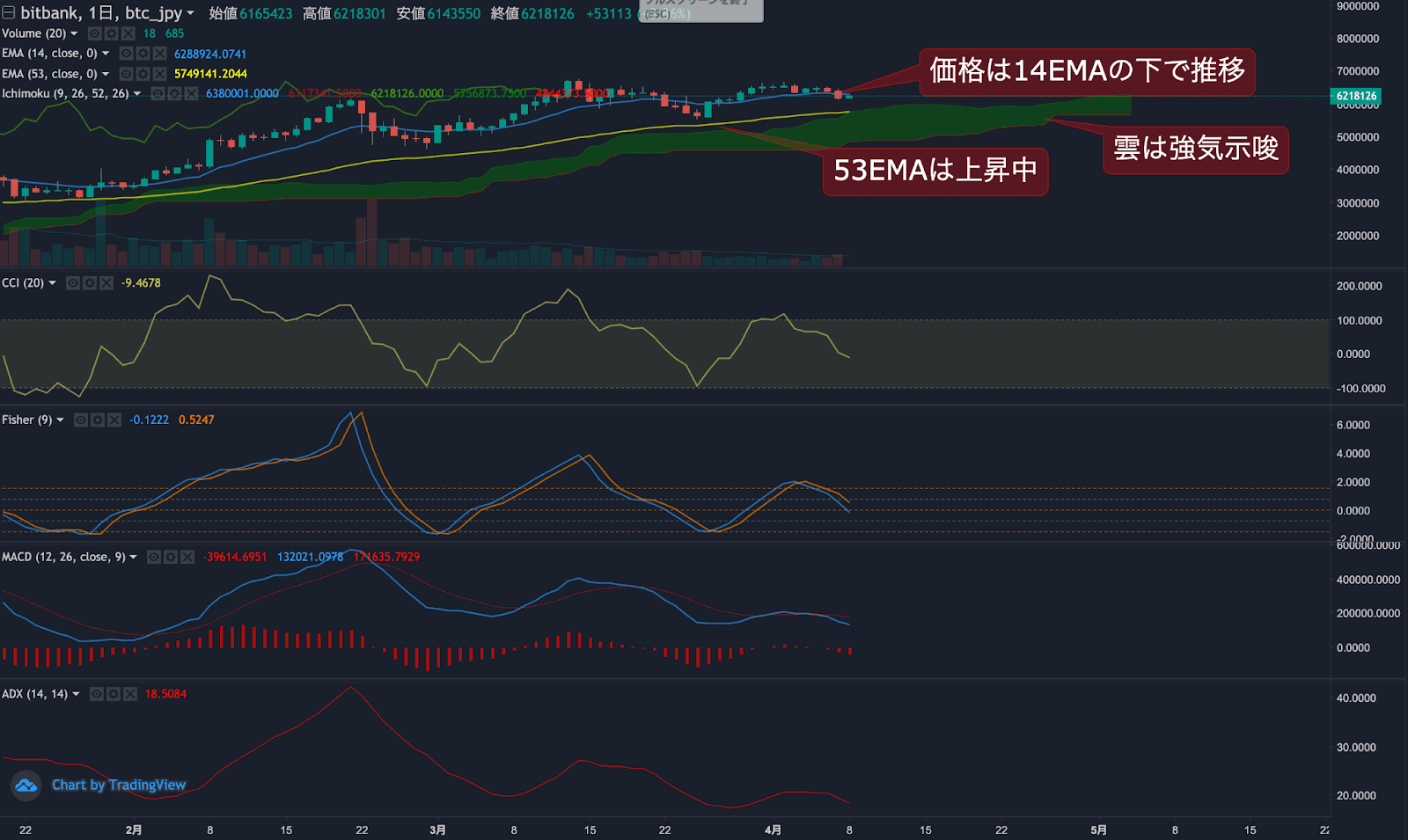
Task: Click the TradingView cloud logo
Action: [26, 785]
